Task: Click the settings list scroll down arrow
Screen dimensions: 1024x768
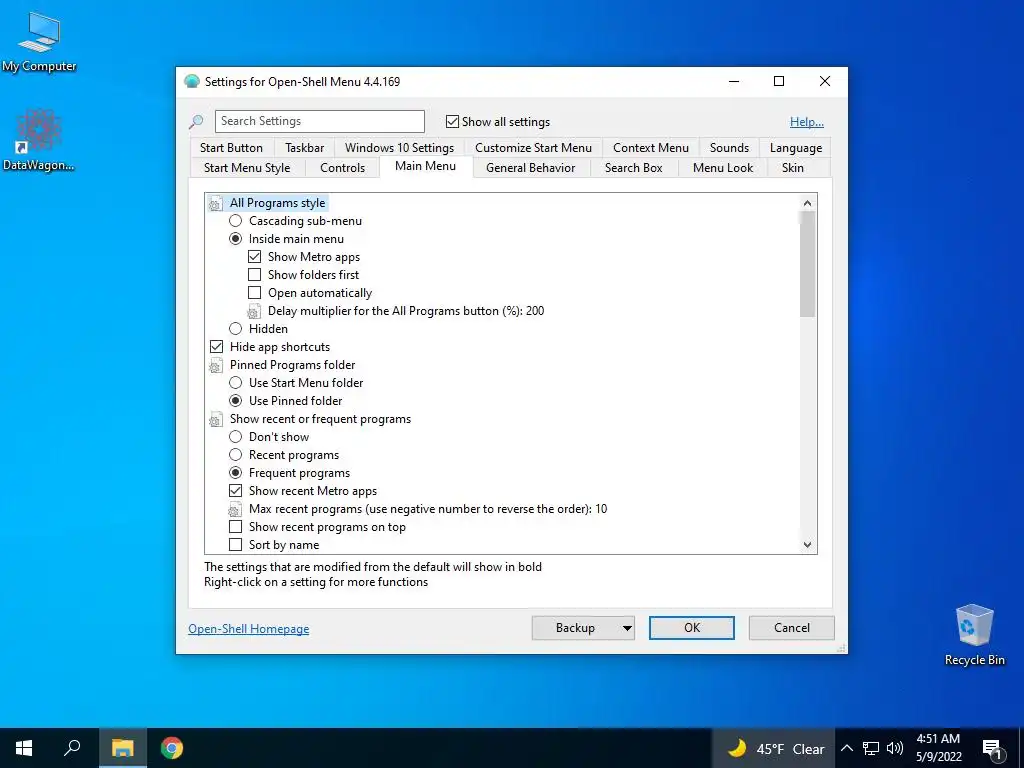Action: pos(808,545)
